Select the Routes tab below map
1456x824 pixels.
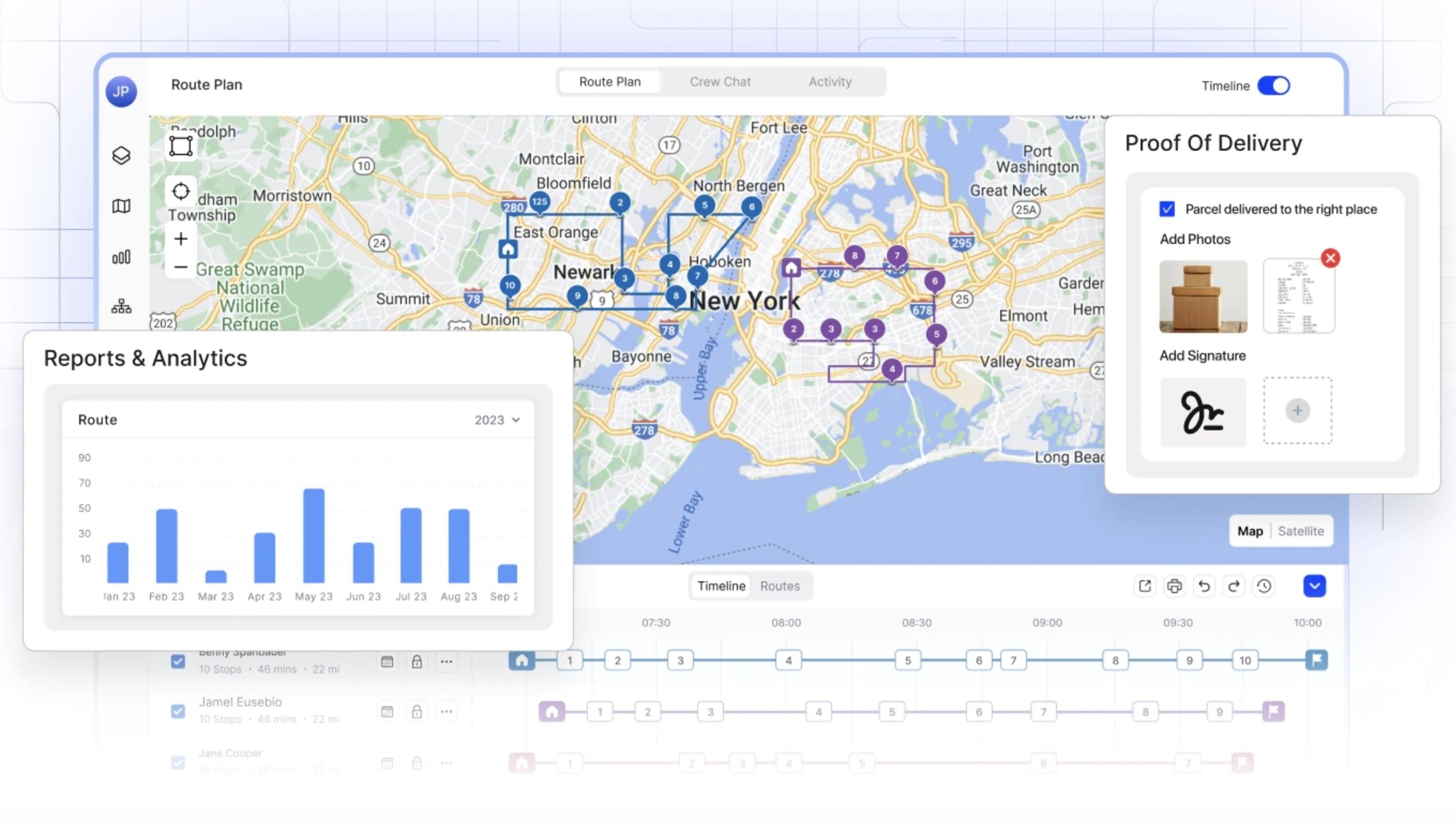[x=780, y=586]
